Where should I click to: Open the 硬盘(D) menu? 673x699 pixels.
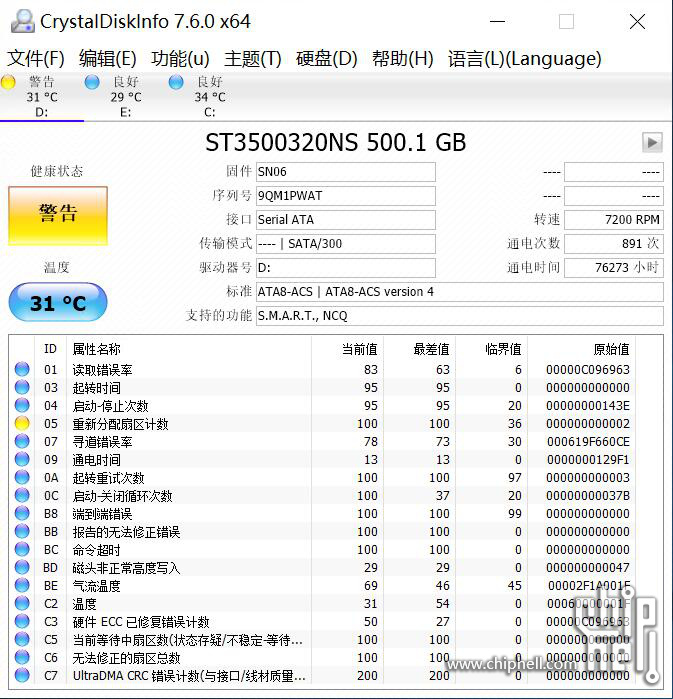tap(327, 58)
